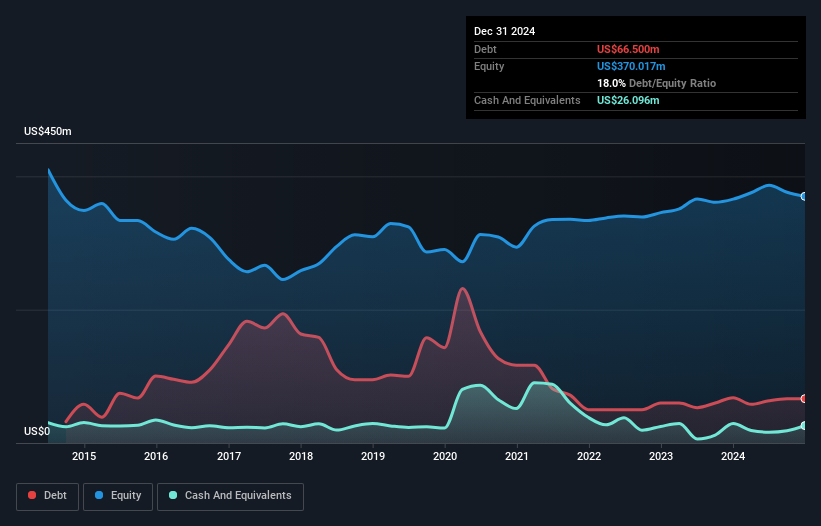Viewport: 821px width, 526px height.
Task: Click the Debt label in tooltip
Action: pos(485,49)
